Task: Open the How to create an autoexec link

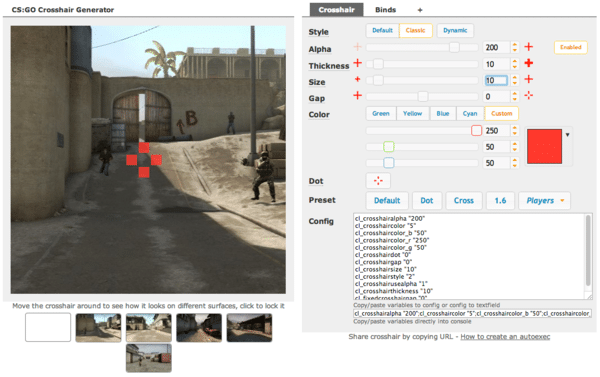Action: click(x=505, y=336)
